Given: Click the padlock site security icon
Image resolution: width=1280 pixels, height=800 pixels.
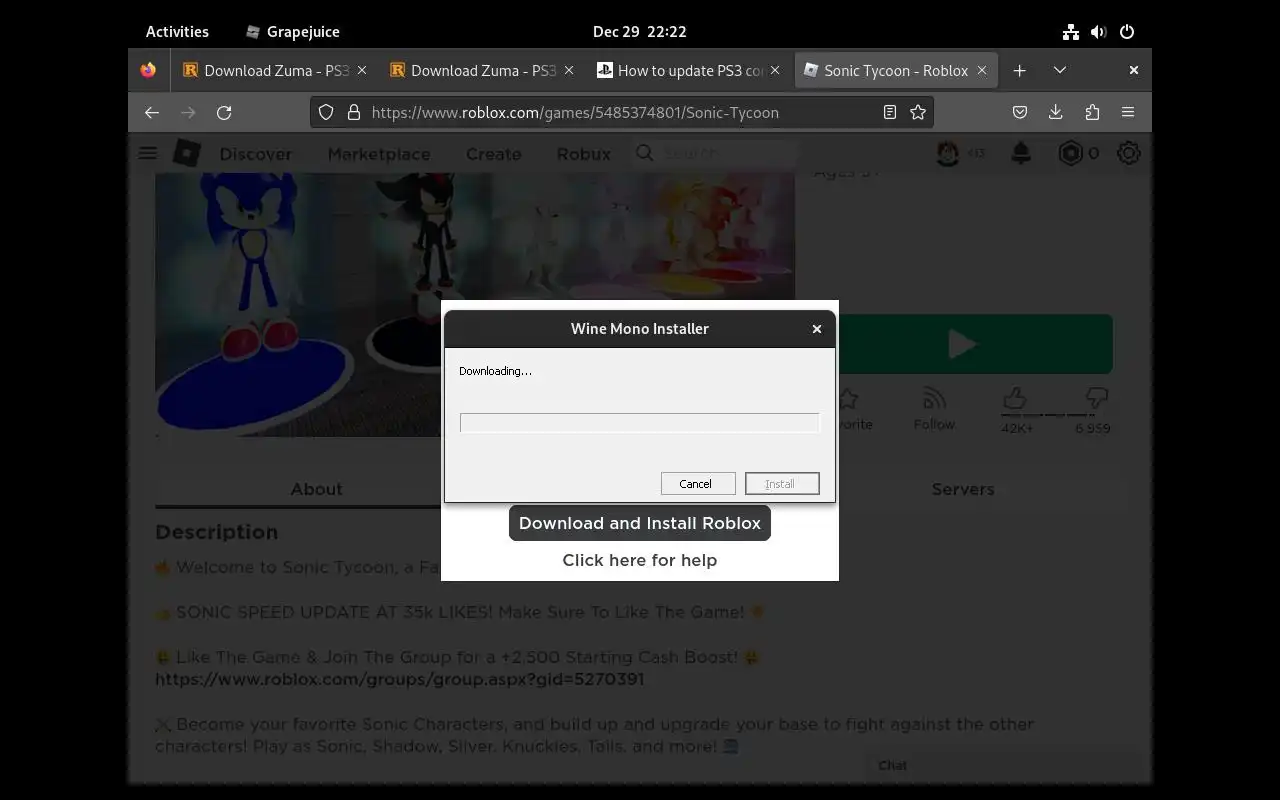Looking at the screenshot, I should coord(353,113).
